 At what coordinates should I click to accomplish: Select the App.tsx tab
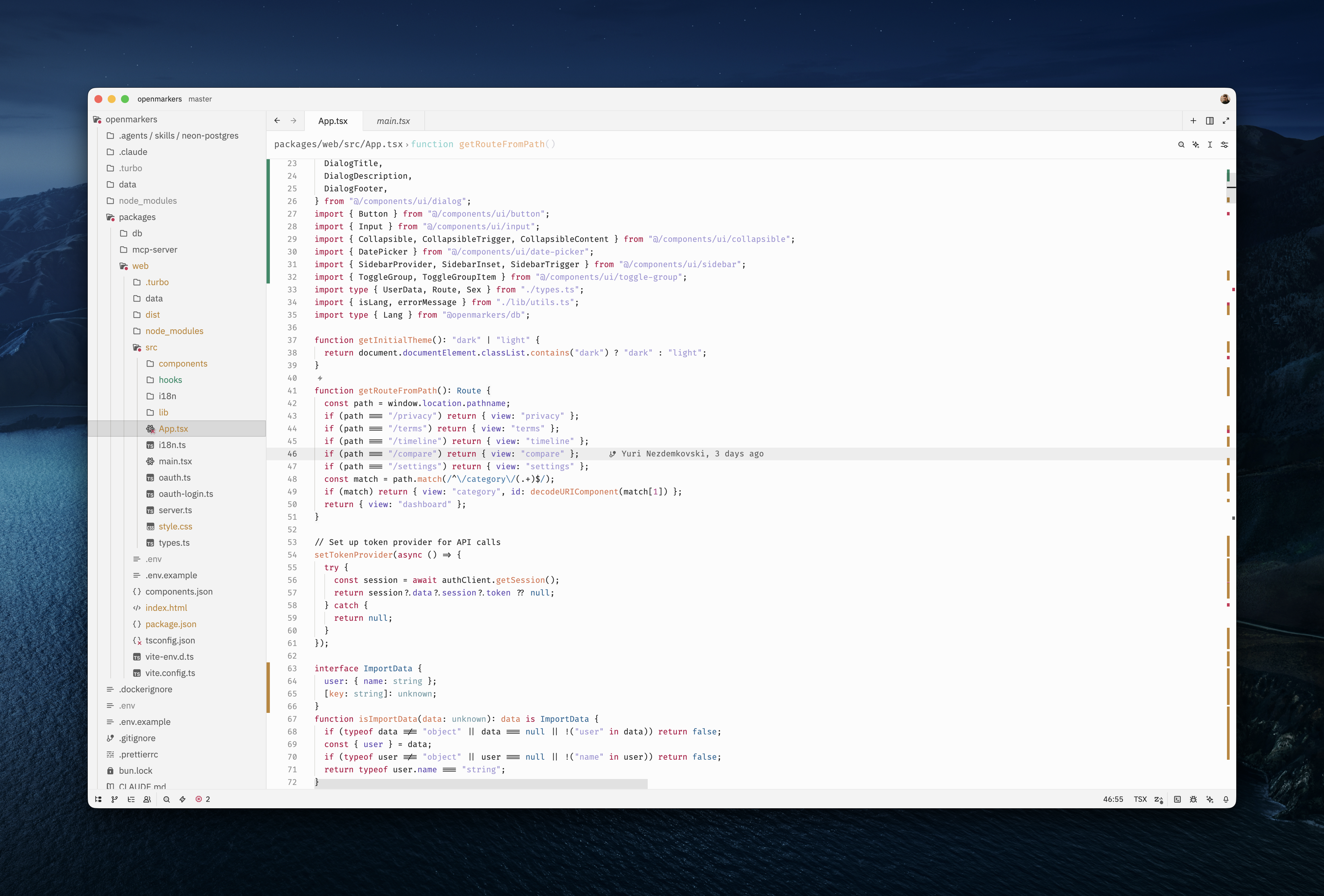pyautogui.click(x=333, y=121)
